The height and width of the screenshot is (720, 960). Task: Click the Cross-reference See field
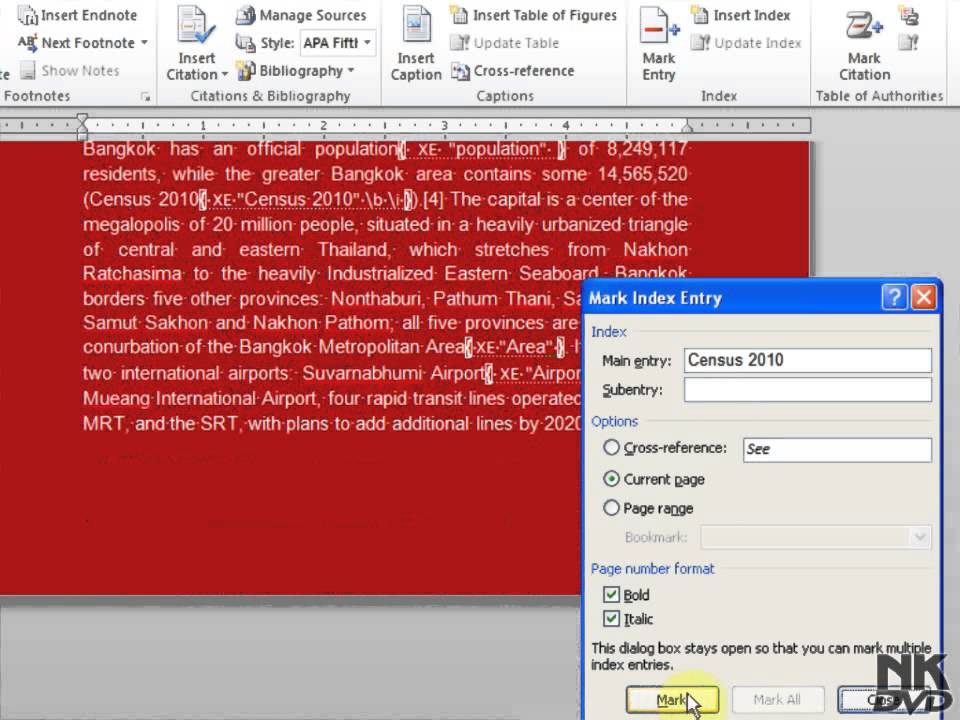tap(837, 449)
